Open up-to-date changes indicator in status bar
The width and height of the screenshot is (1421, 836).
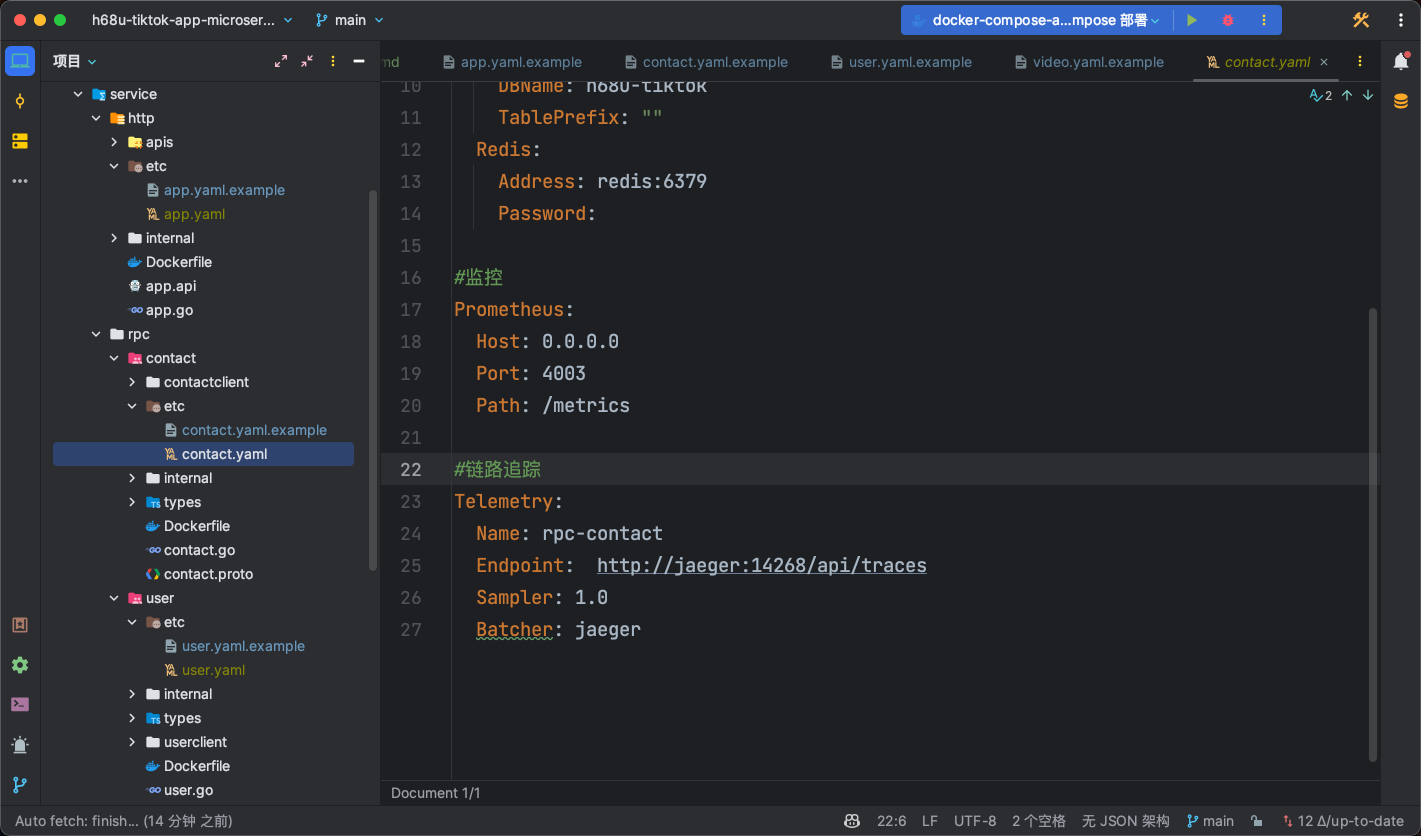pos(1343,821)
